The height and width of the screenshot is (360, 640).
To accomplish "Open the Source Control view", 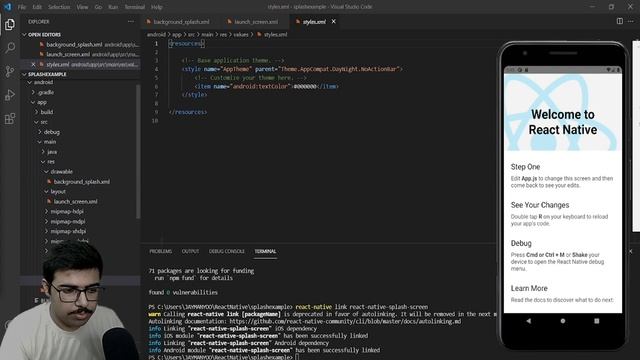I will pyautogui.click(x=10, y=71).
